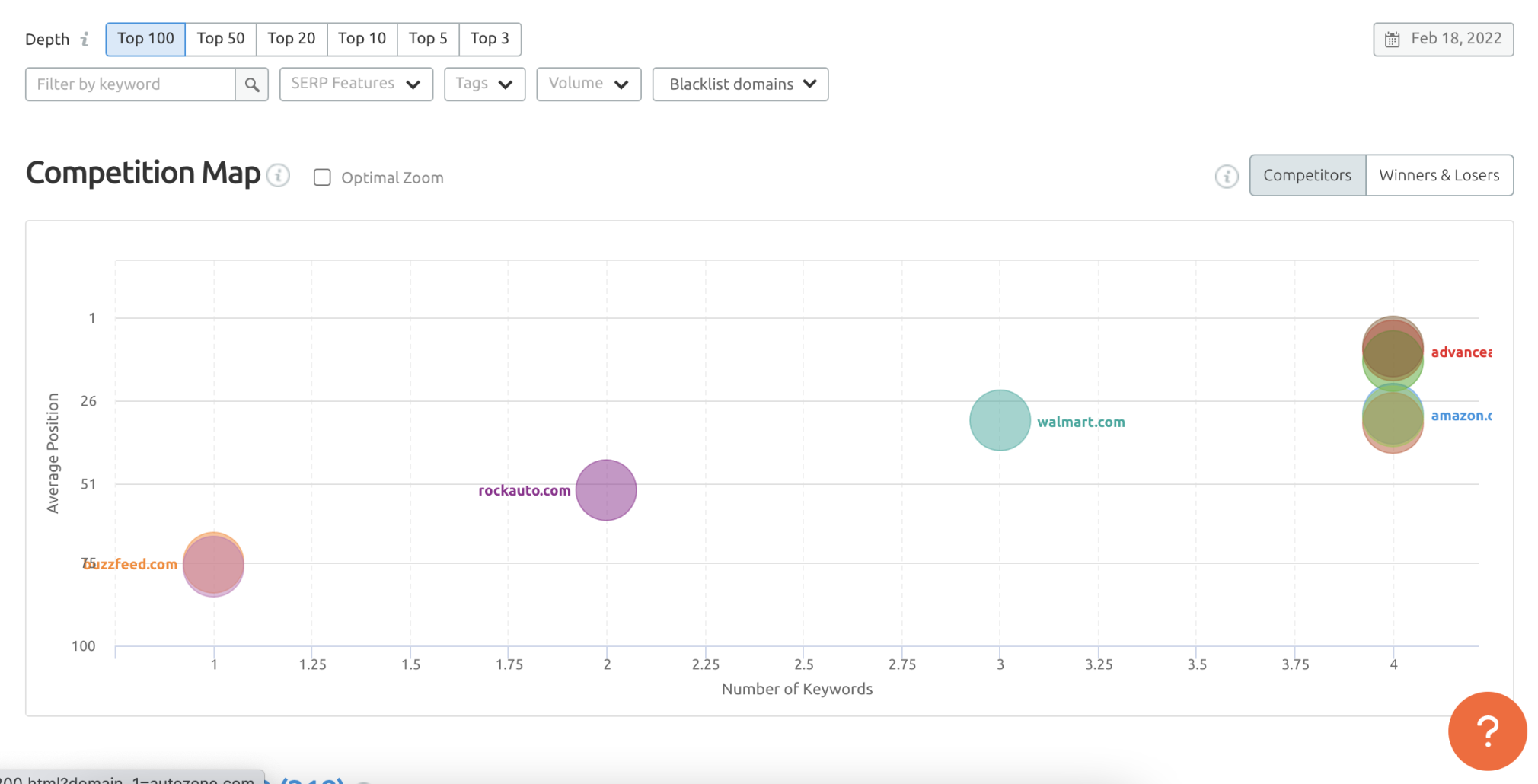Click the Competition Map heading
This screenshot has height=784, width=1538.
[143, 174]
